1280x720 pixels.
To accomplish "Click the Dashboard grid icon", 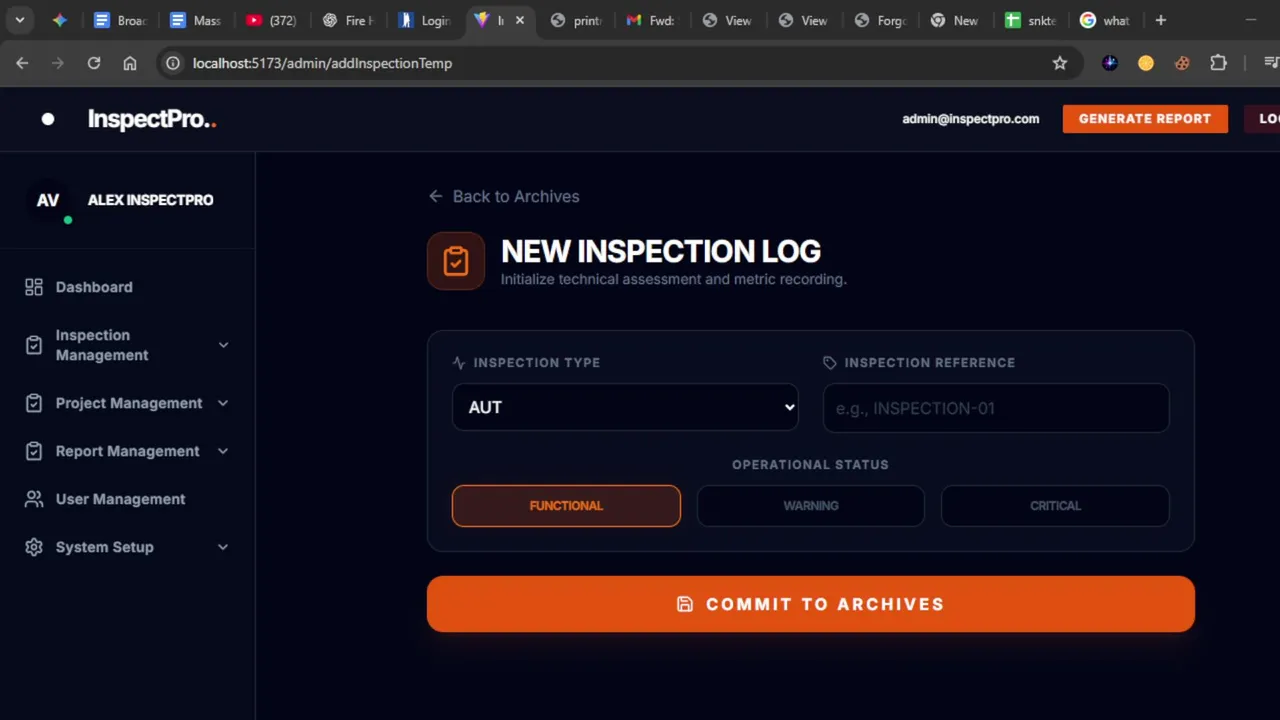I will point(34,287).
